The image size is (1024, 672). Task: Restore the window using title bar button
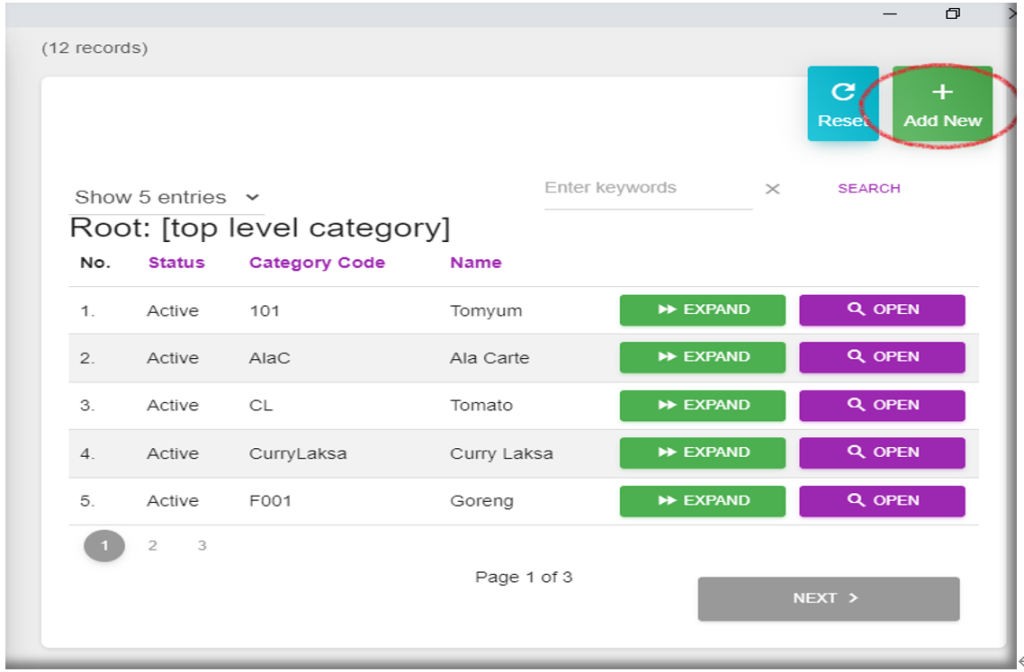coord(952,13)
